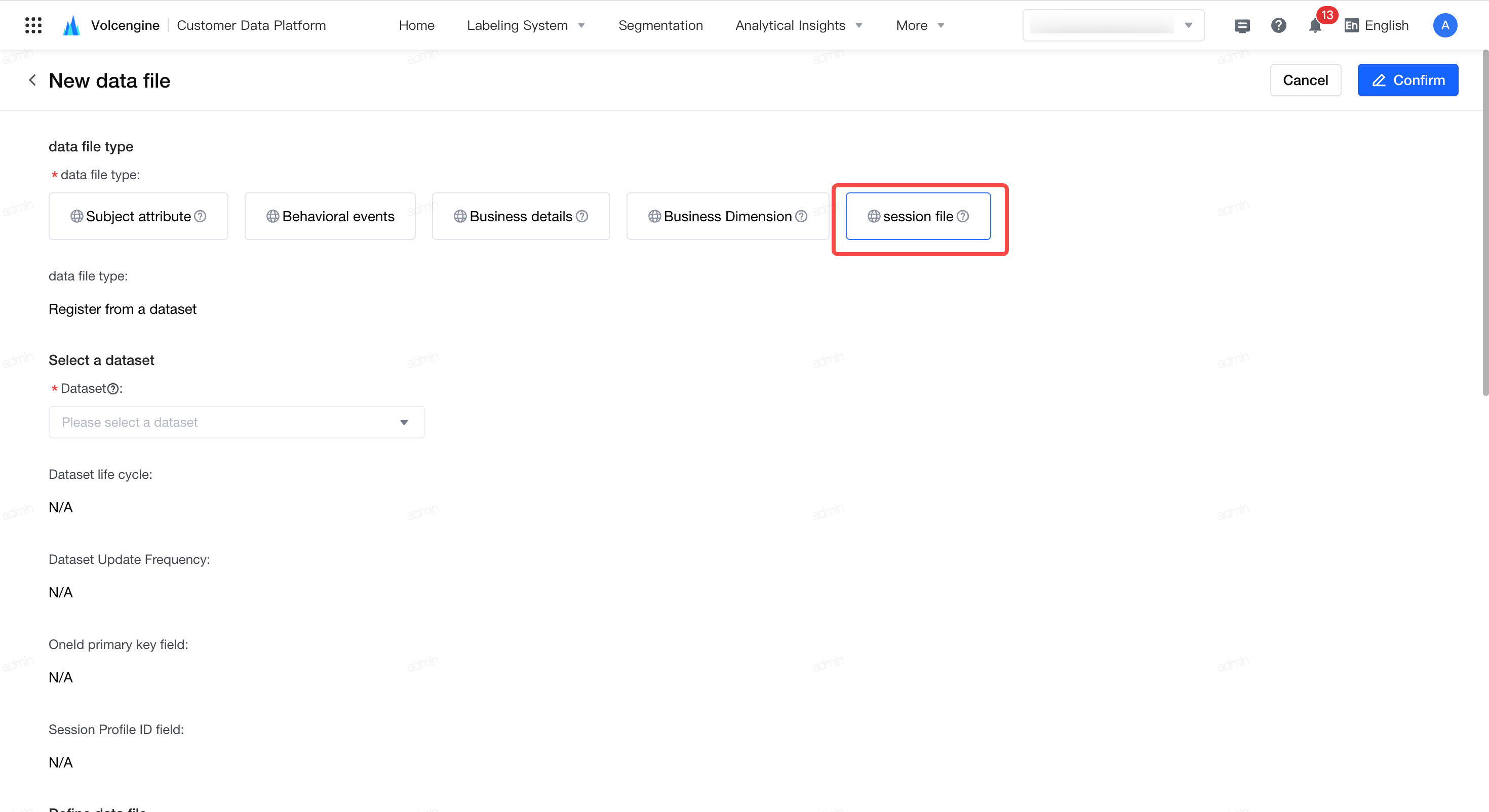Go to the Segmentation tab
This screenshot has width=1489, height=812.
(x=660, y=25)
